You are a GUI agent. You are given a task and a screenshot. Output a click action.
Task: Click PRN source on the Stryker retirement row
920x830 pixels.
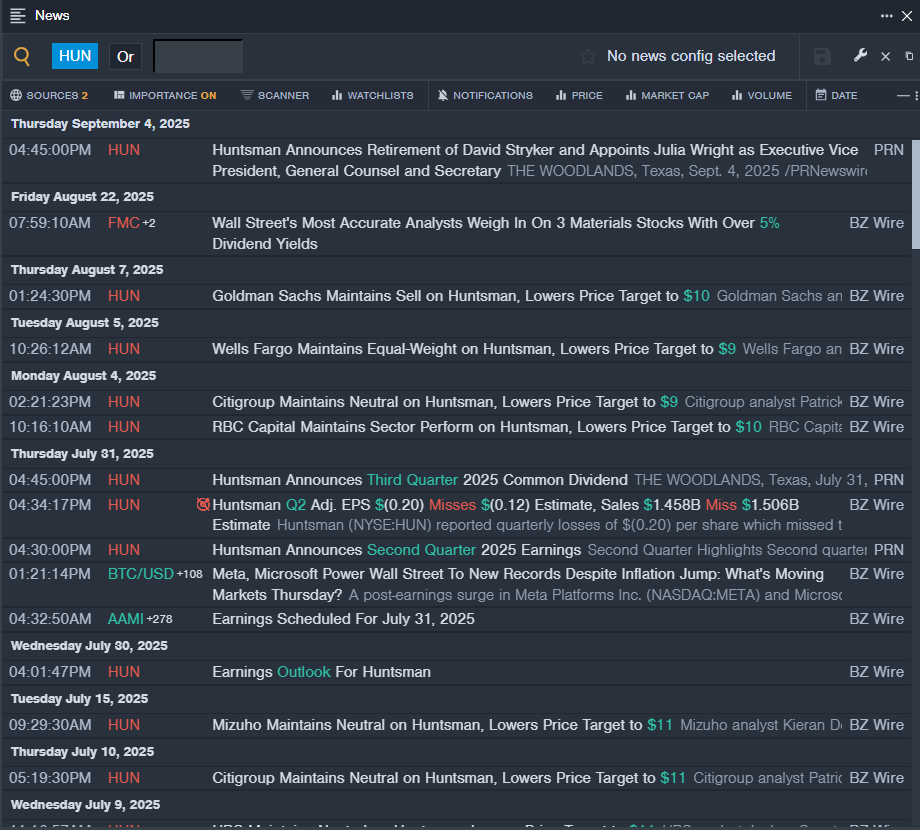888,150
